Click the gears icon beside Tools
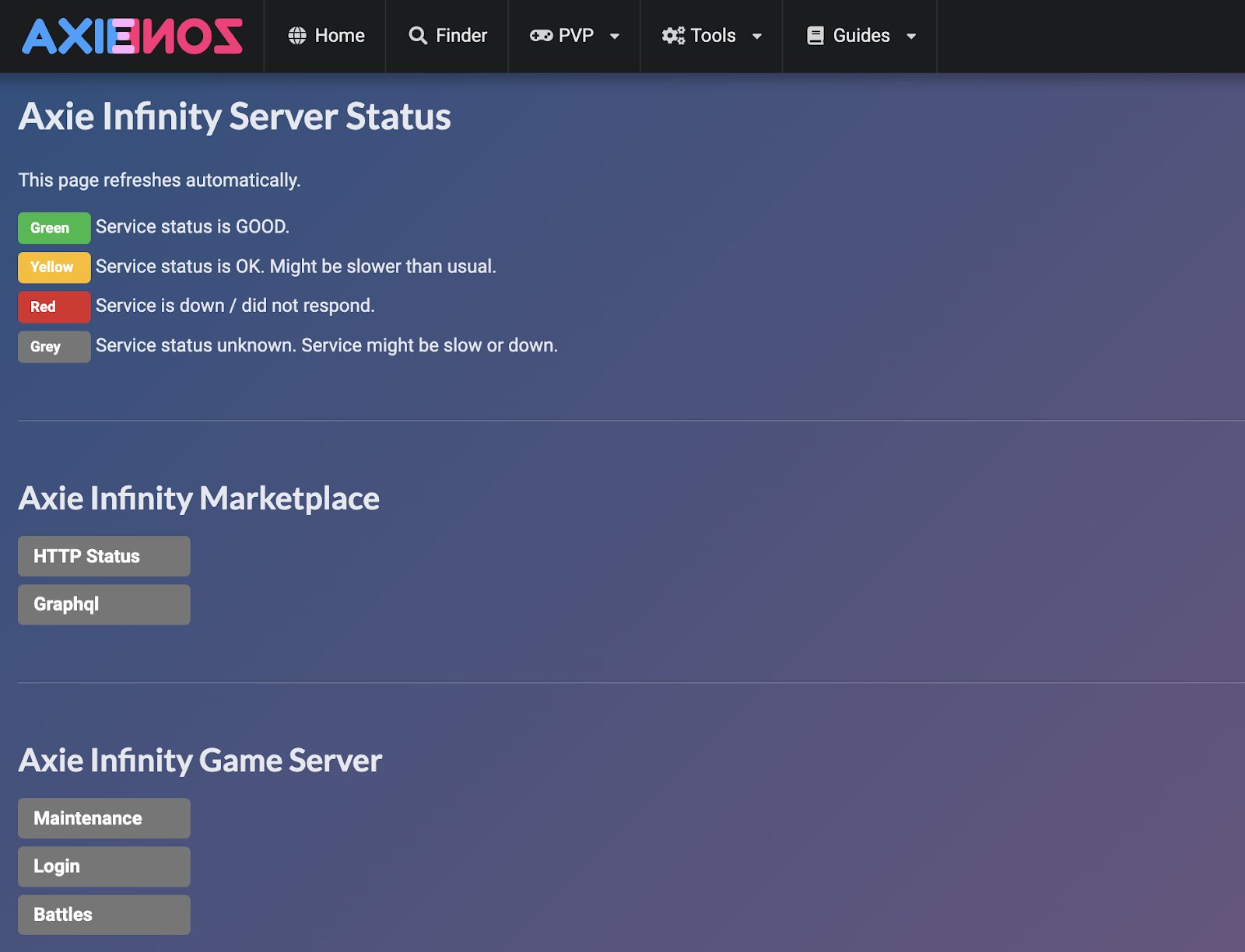Screen dimensions: 1245x952 673,36
